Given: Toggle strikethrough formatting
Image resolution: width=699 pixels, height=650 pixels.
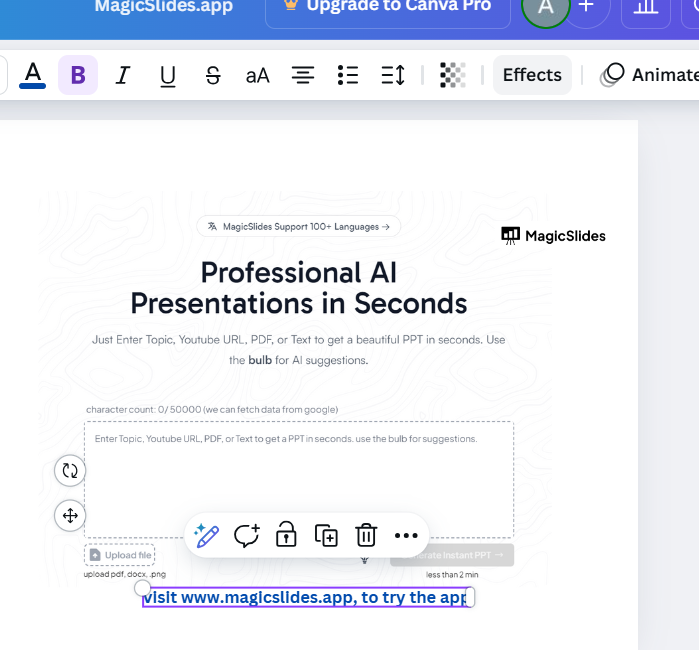Looking at the screenshot, I should (x=213, y=75).
